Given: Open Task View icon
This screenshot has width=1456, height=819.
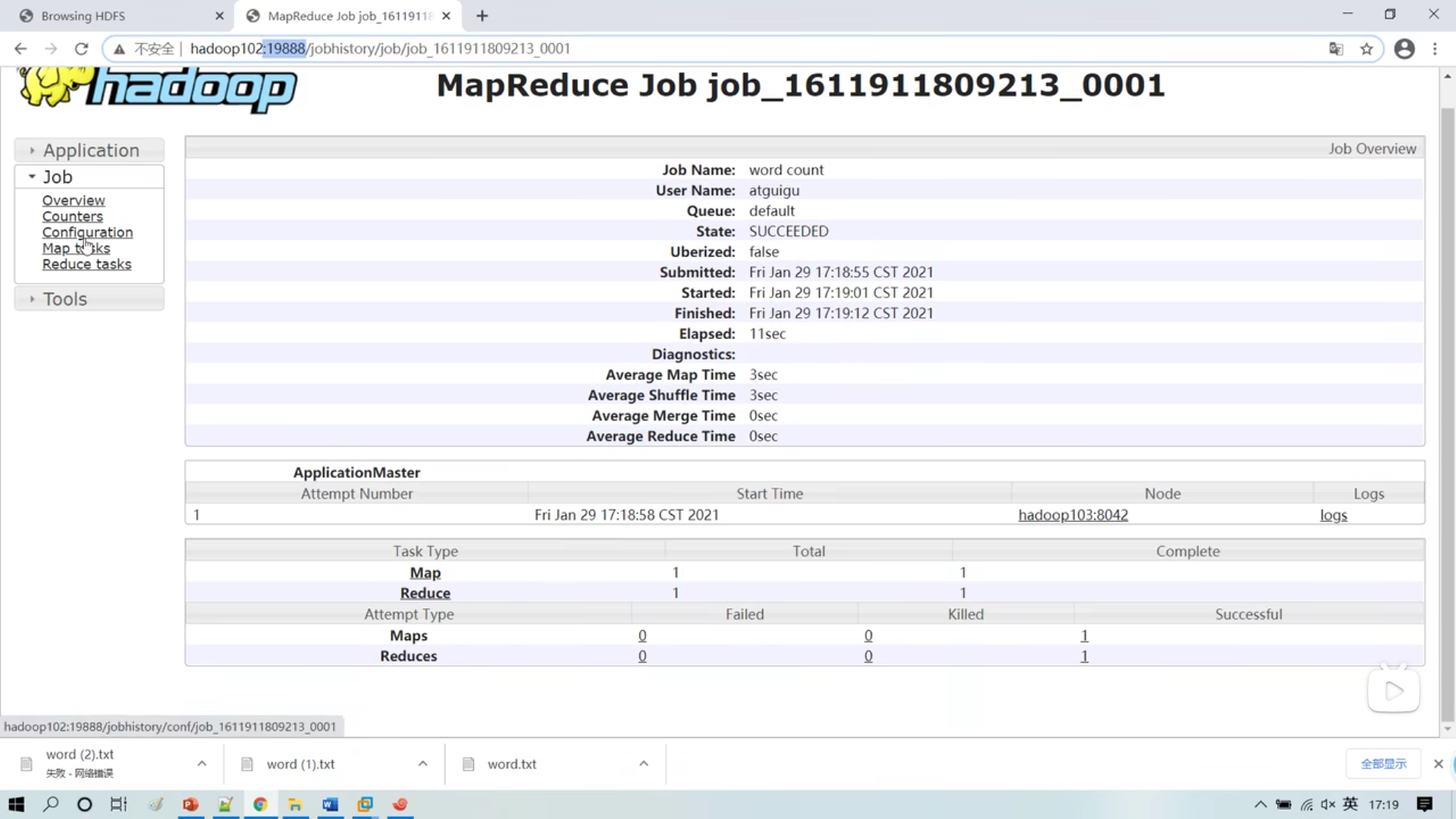Looking at the screenshot, I should (119, 805).
